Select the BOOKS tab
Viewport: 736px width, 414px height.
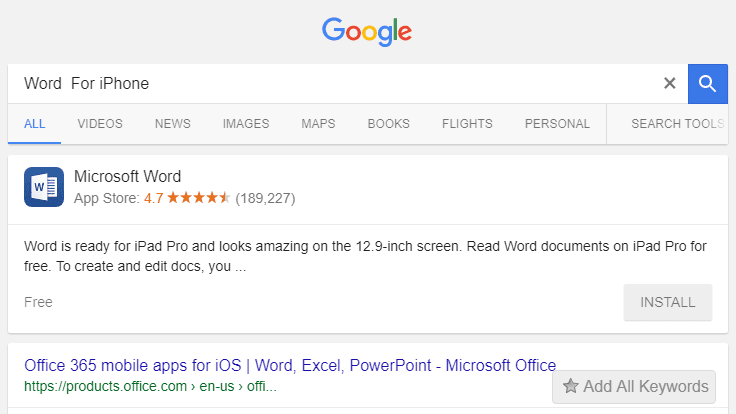click(389, 124)
